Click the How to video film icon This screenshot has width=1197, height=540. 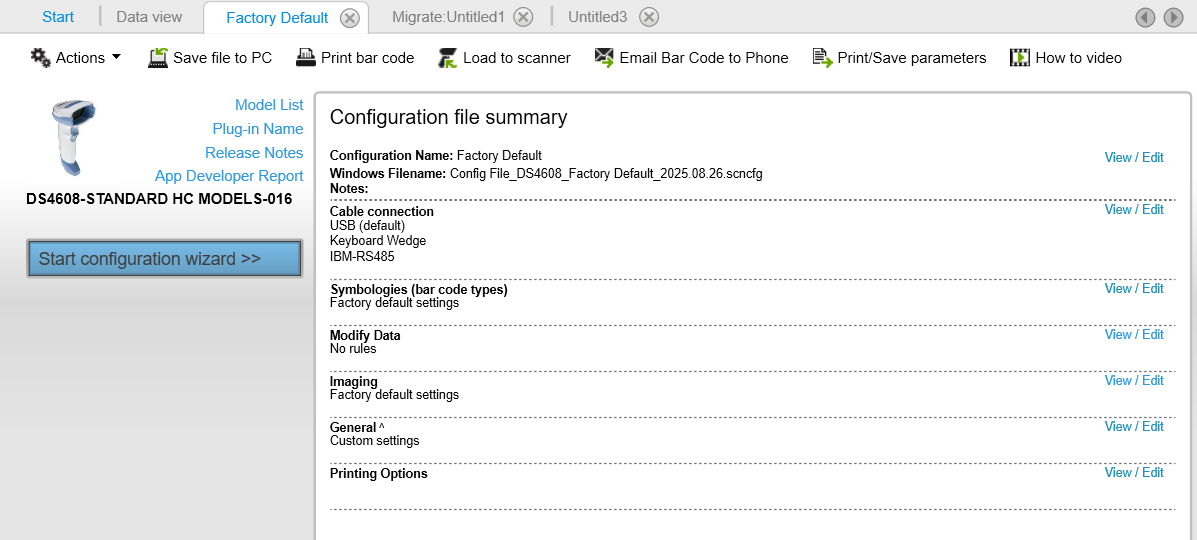[1020, 58]
